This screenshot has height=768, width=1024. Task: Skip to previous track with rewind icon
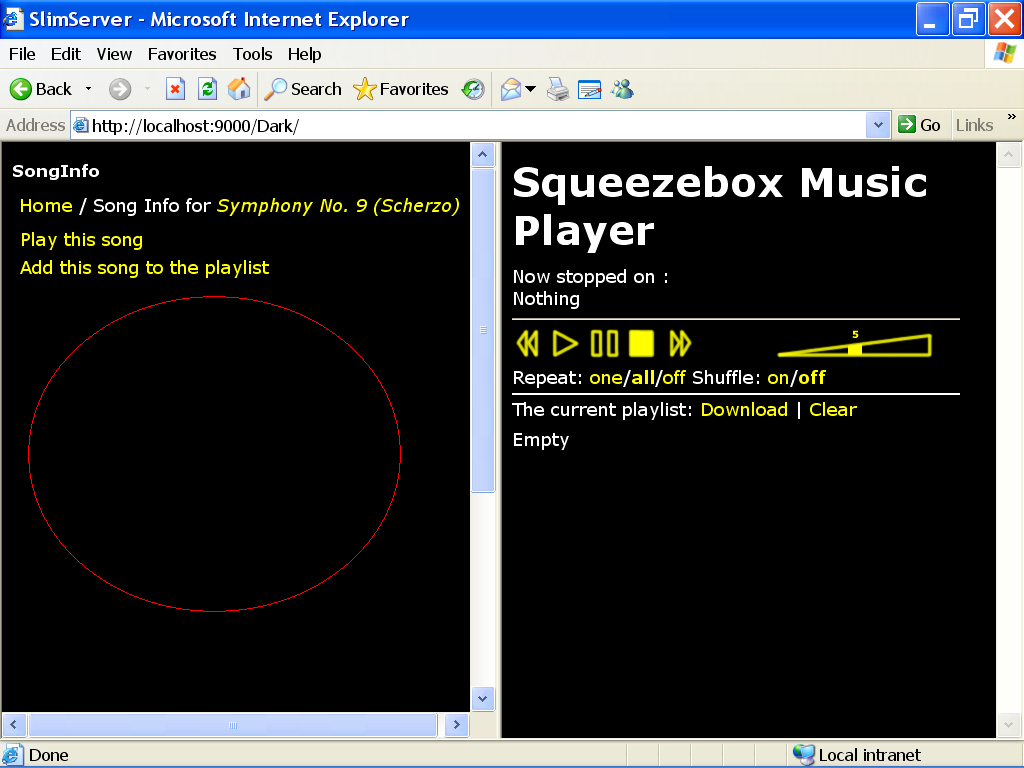click(528, 344)
